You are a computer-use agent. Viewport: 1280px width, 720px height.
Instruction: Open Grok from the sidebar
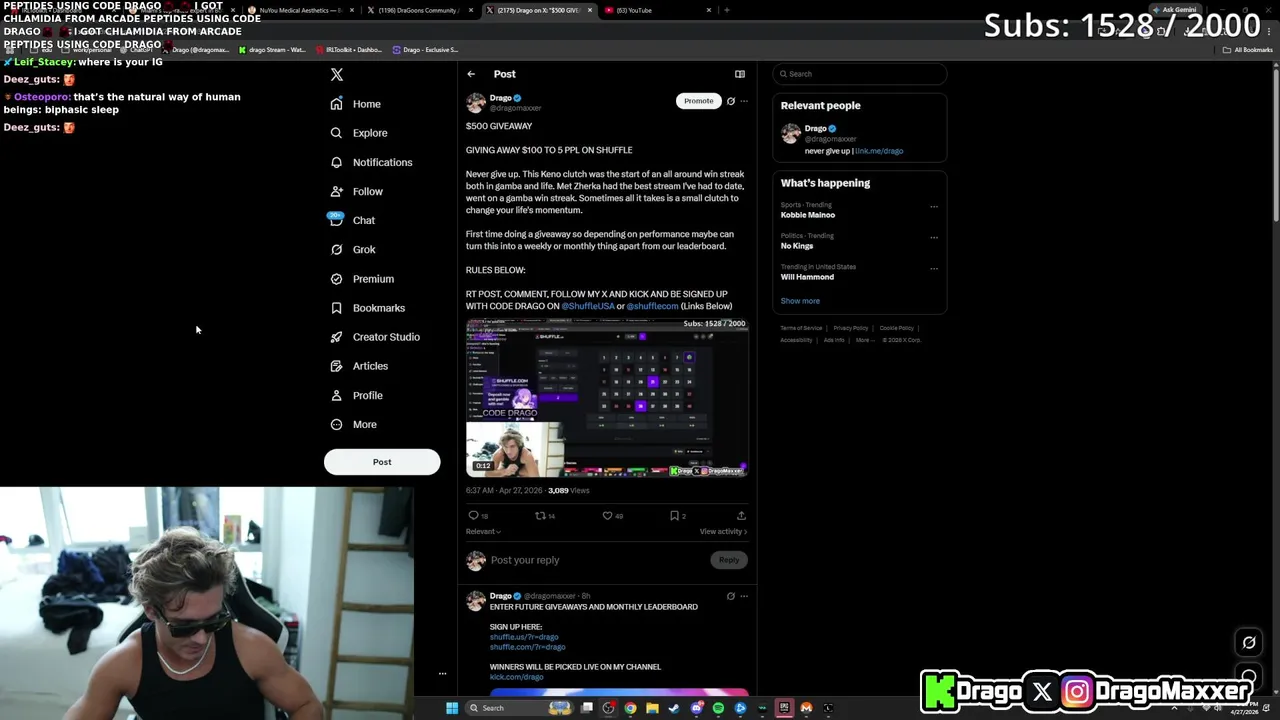353,249
